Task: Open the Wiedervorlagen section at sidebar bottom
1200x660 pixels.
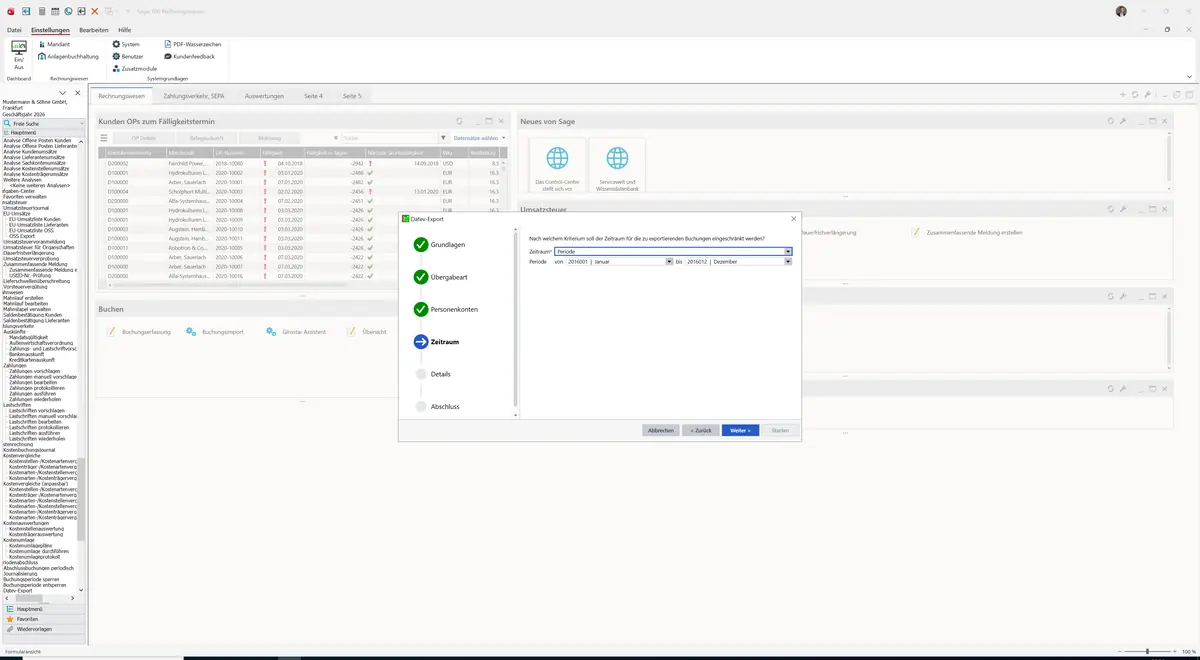Action: [x=42, y=629]
